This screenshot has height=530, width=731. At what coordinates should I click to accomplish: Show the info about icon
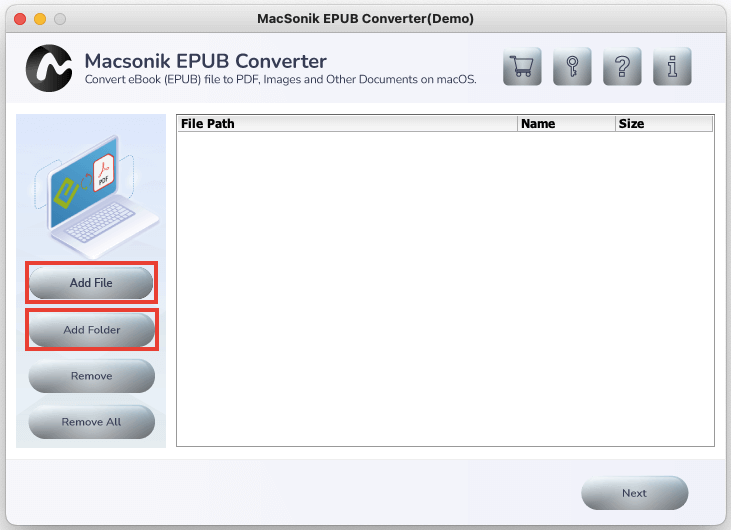coord(672,66)
